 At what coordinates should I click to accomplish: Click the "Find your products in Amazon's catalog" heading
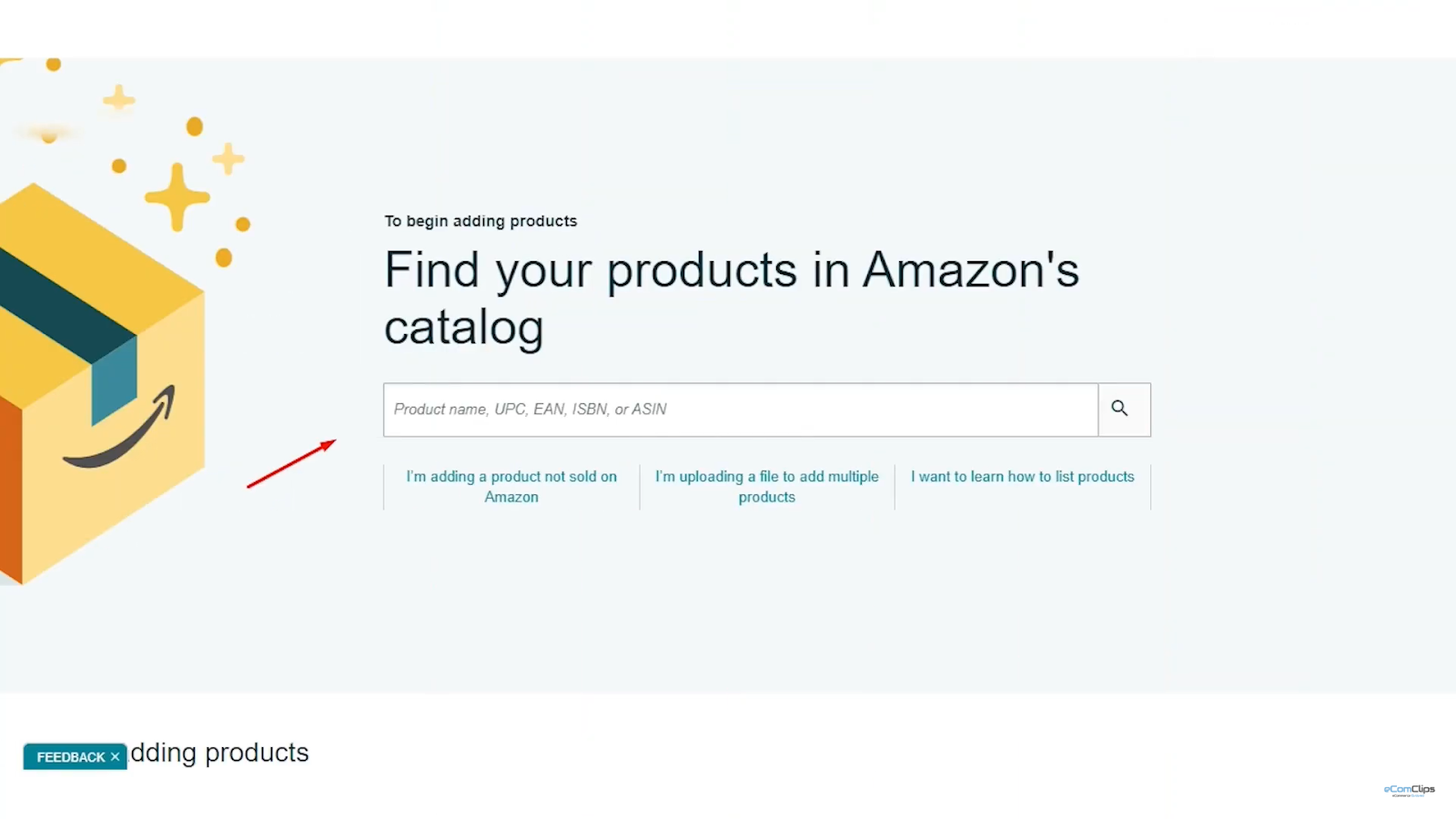click(731, 298)
